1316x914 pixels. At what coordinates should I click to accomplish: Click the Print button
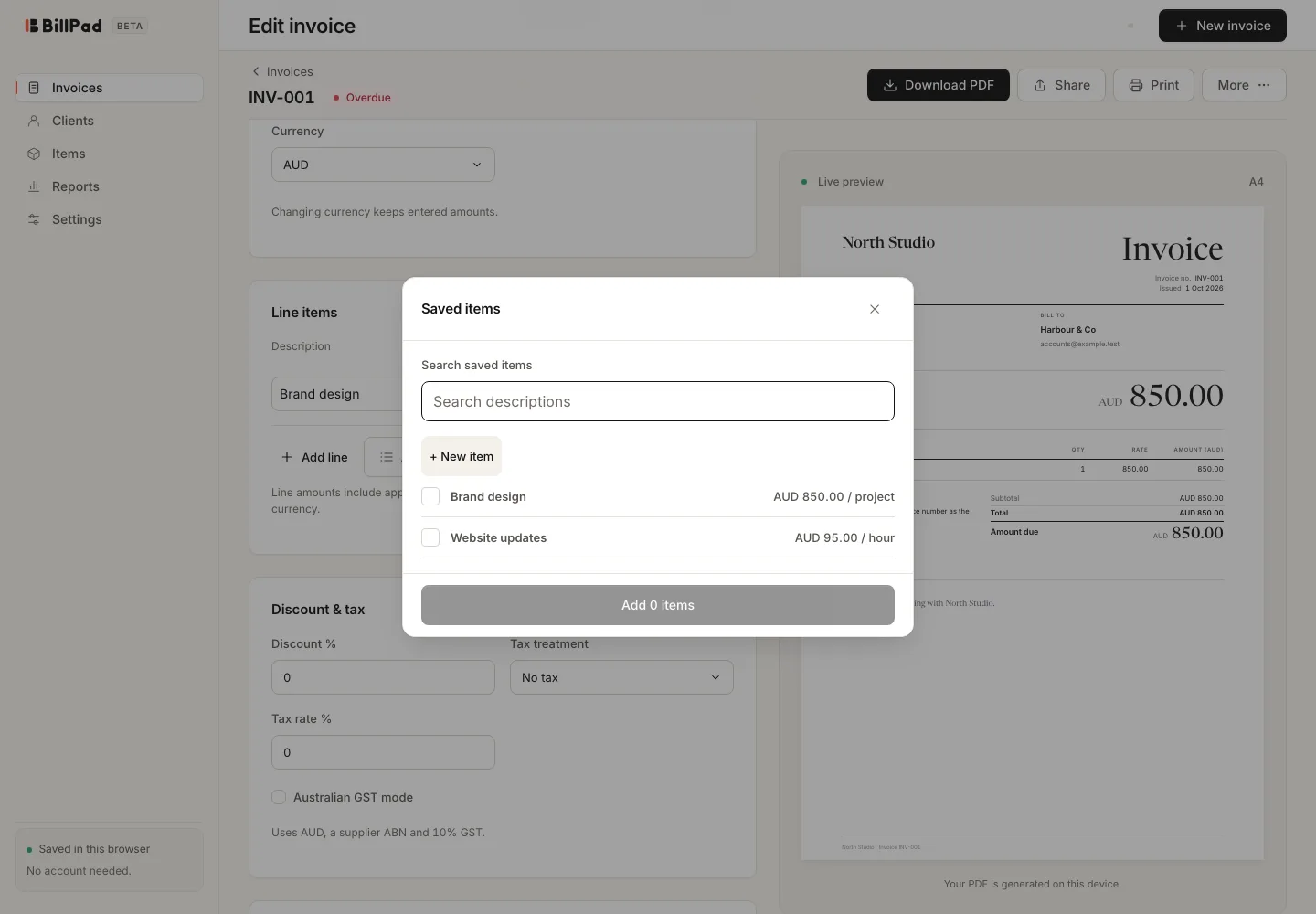pos(1153,85)
